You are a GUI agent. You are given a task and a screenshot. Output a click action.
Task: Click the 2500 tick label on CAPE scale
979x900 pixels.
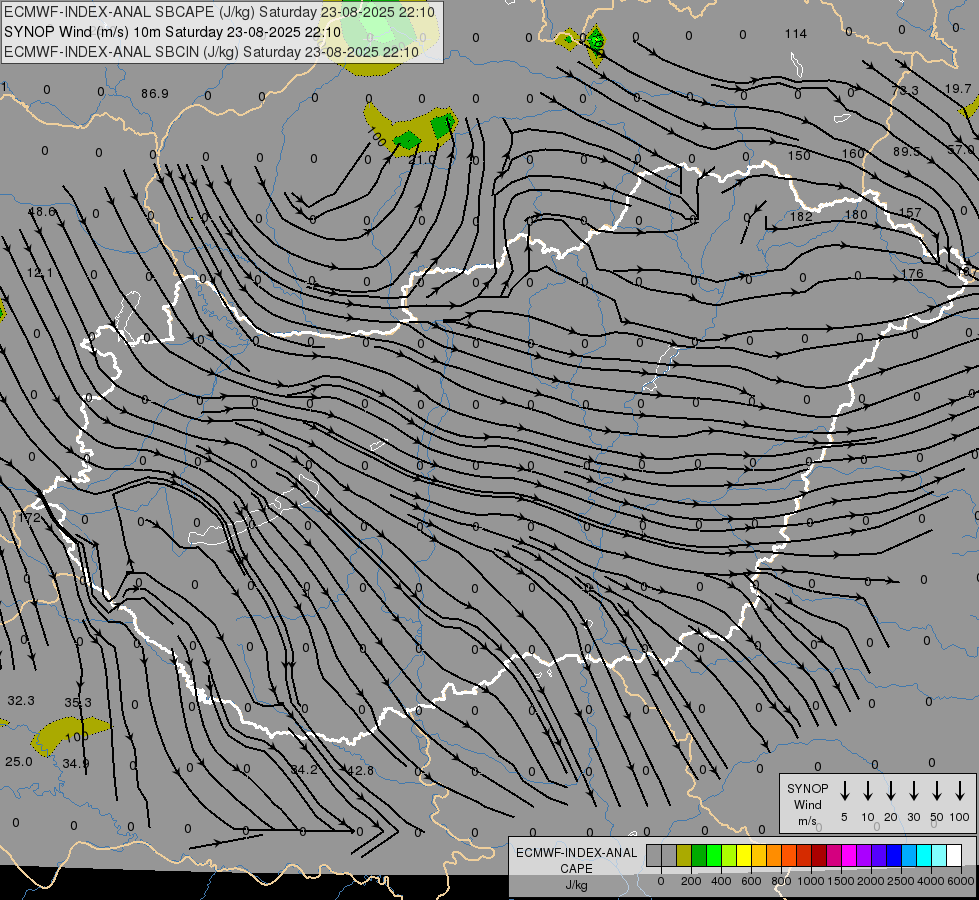(901, 881)
